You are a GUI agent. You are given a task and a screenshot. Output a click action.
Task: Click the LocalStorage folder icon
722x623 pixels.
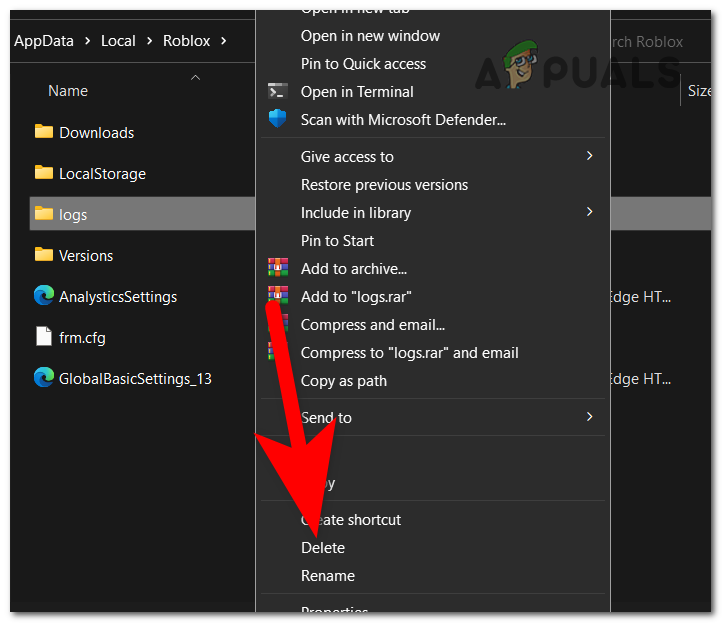pos(44,173)
